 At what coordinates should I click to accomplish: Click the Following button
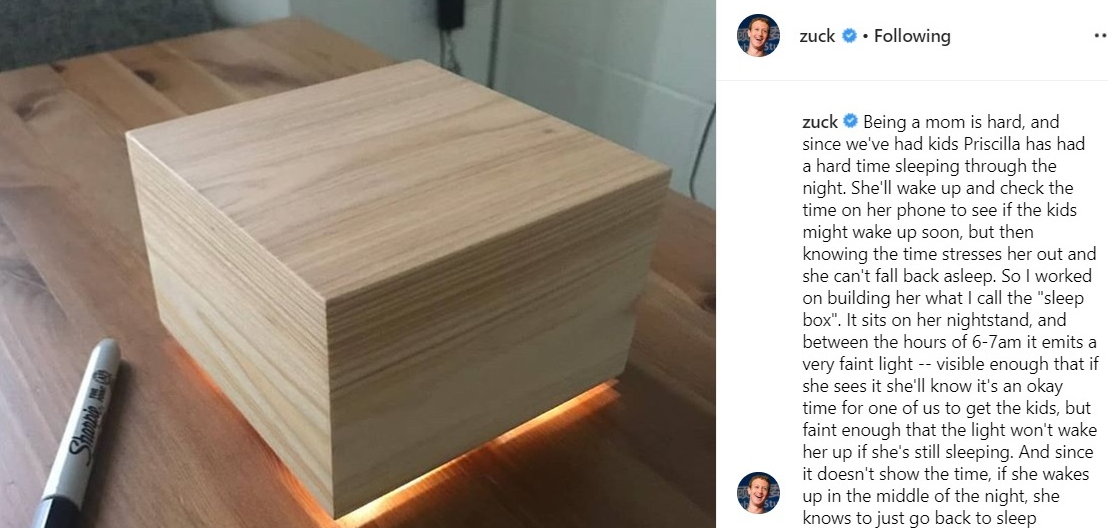[x=912, y=36]
